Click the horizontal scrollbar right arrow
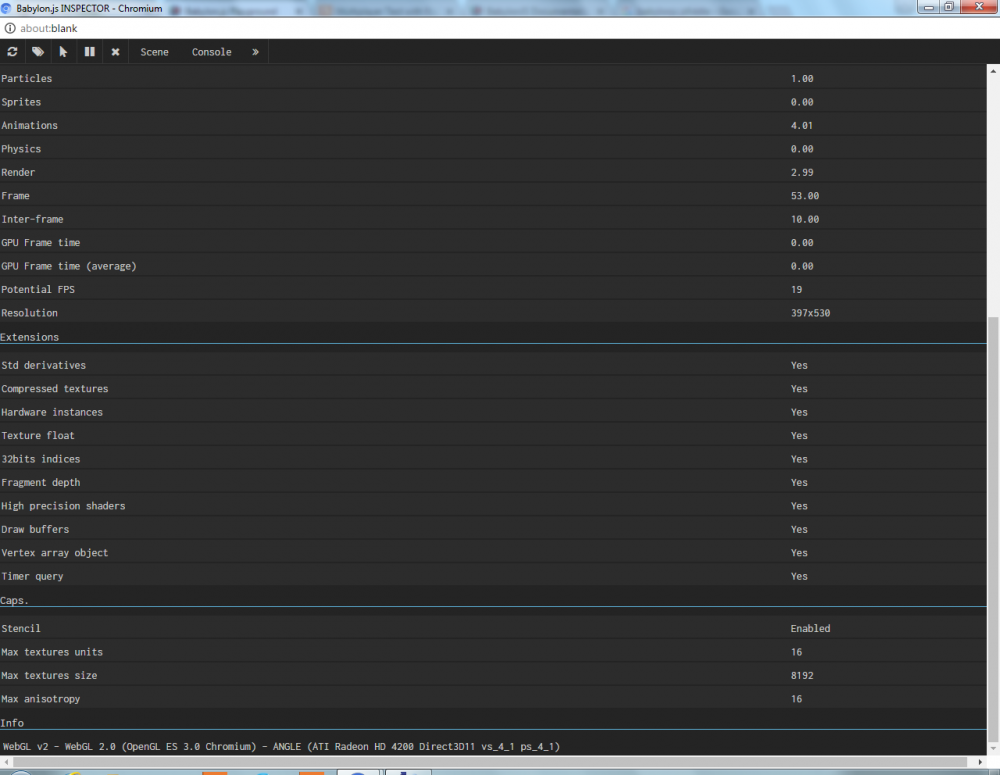This screenshot has width=1000, height=775. click(980, 762)
